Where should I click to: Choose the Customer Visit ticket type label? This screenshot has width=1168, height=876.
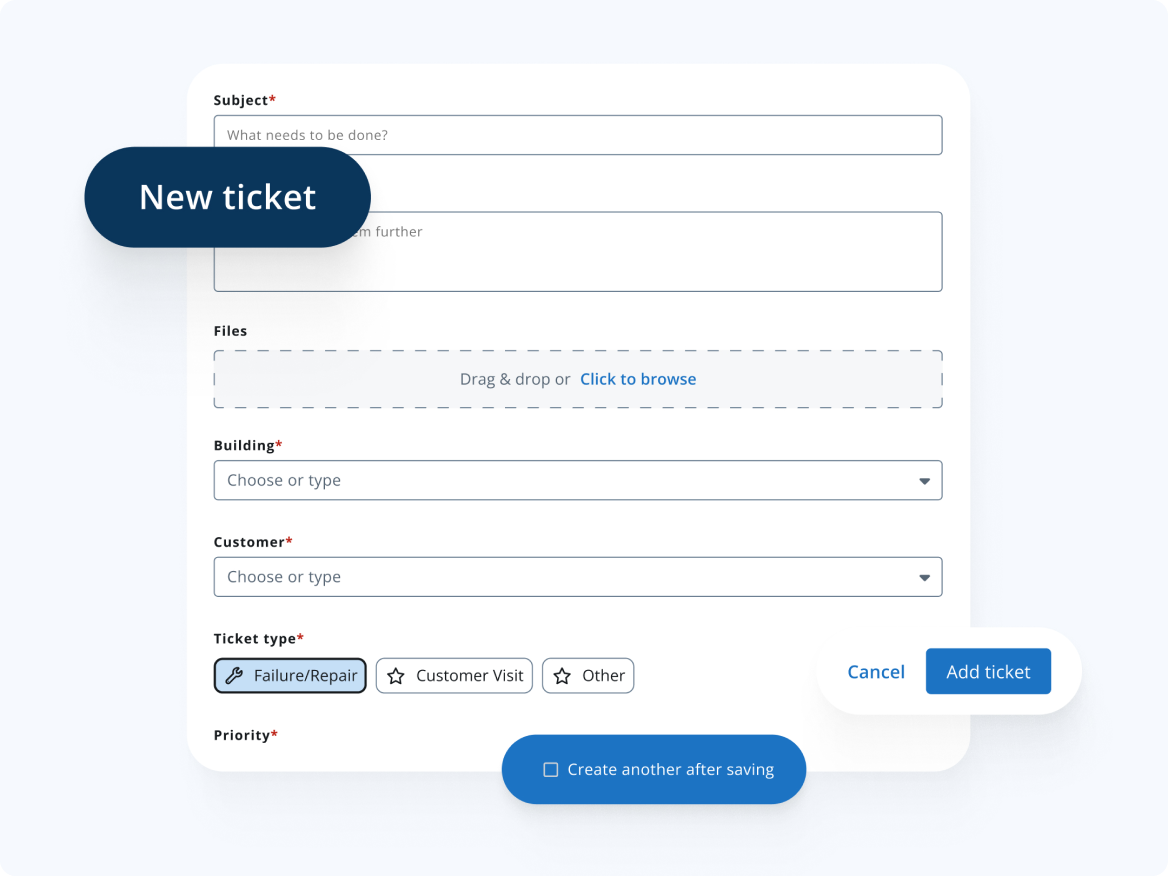click(x=469, y=676)
